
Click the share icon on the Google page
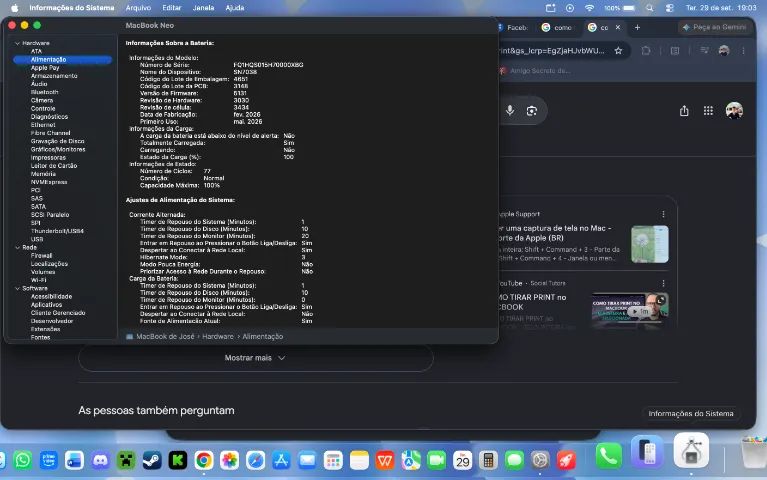tap(684, 111)
